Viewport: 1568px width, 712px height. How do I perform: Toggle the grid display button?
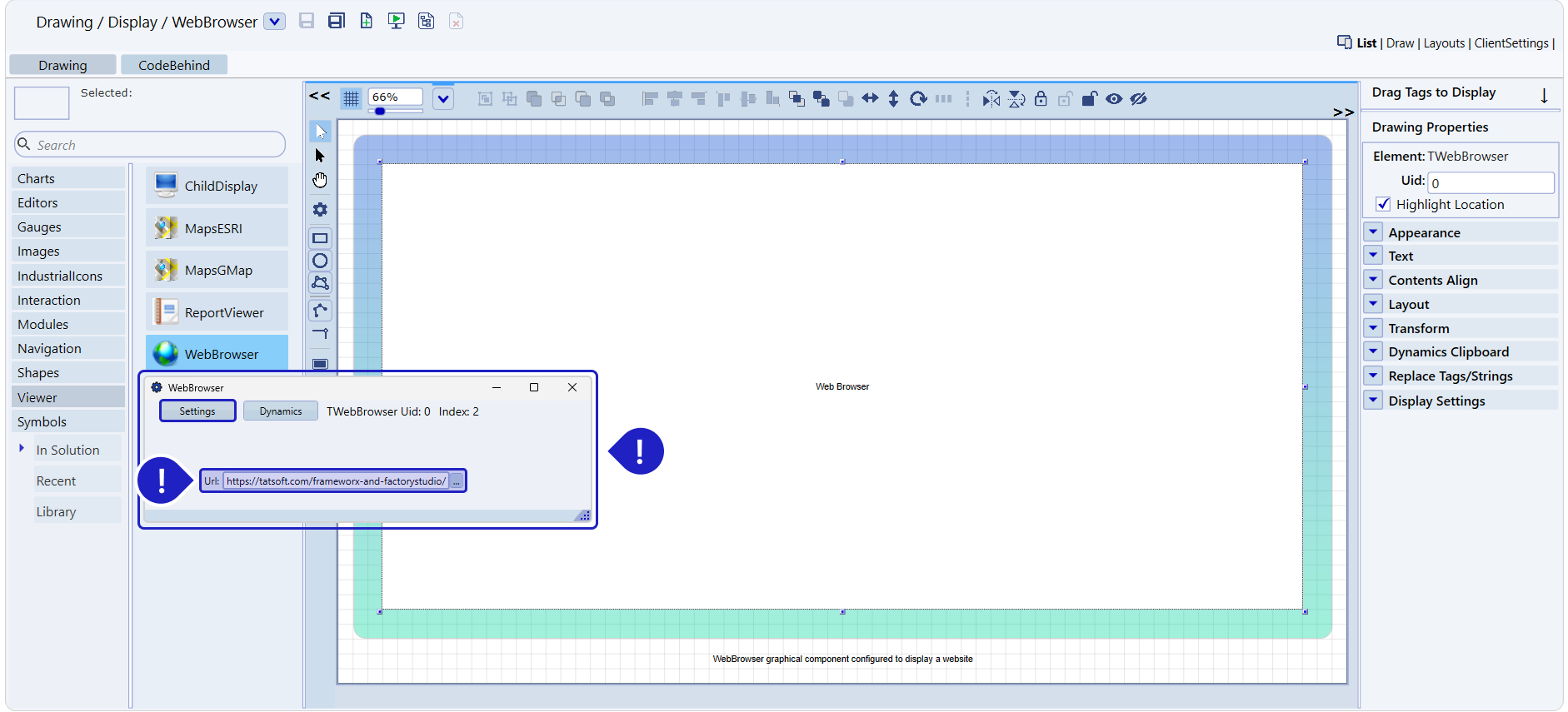tap(351, 99)
